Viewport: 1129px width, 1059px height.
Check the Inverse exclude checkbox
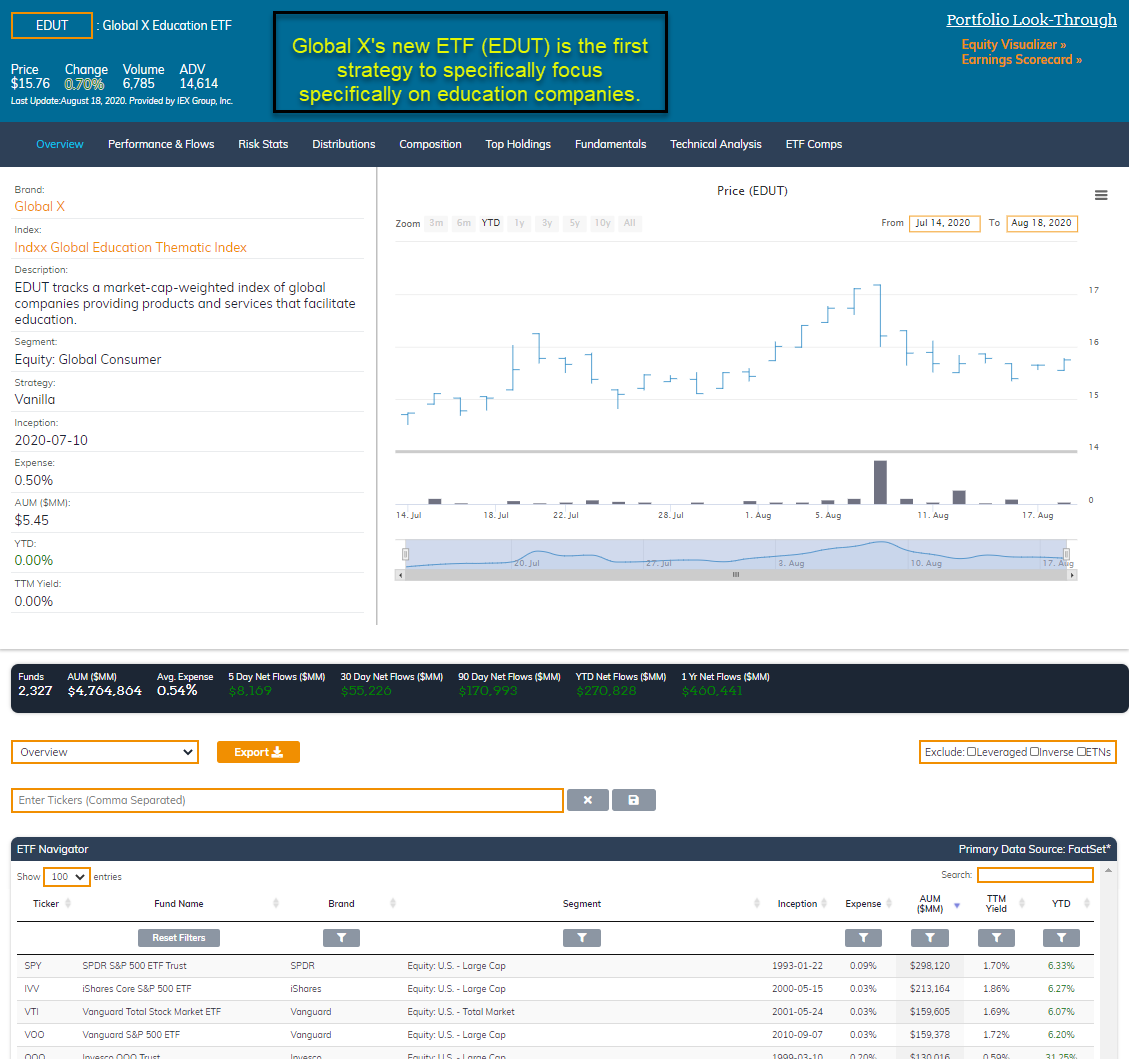1034,752
